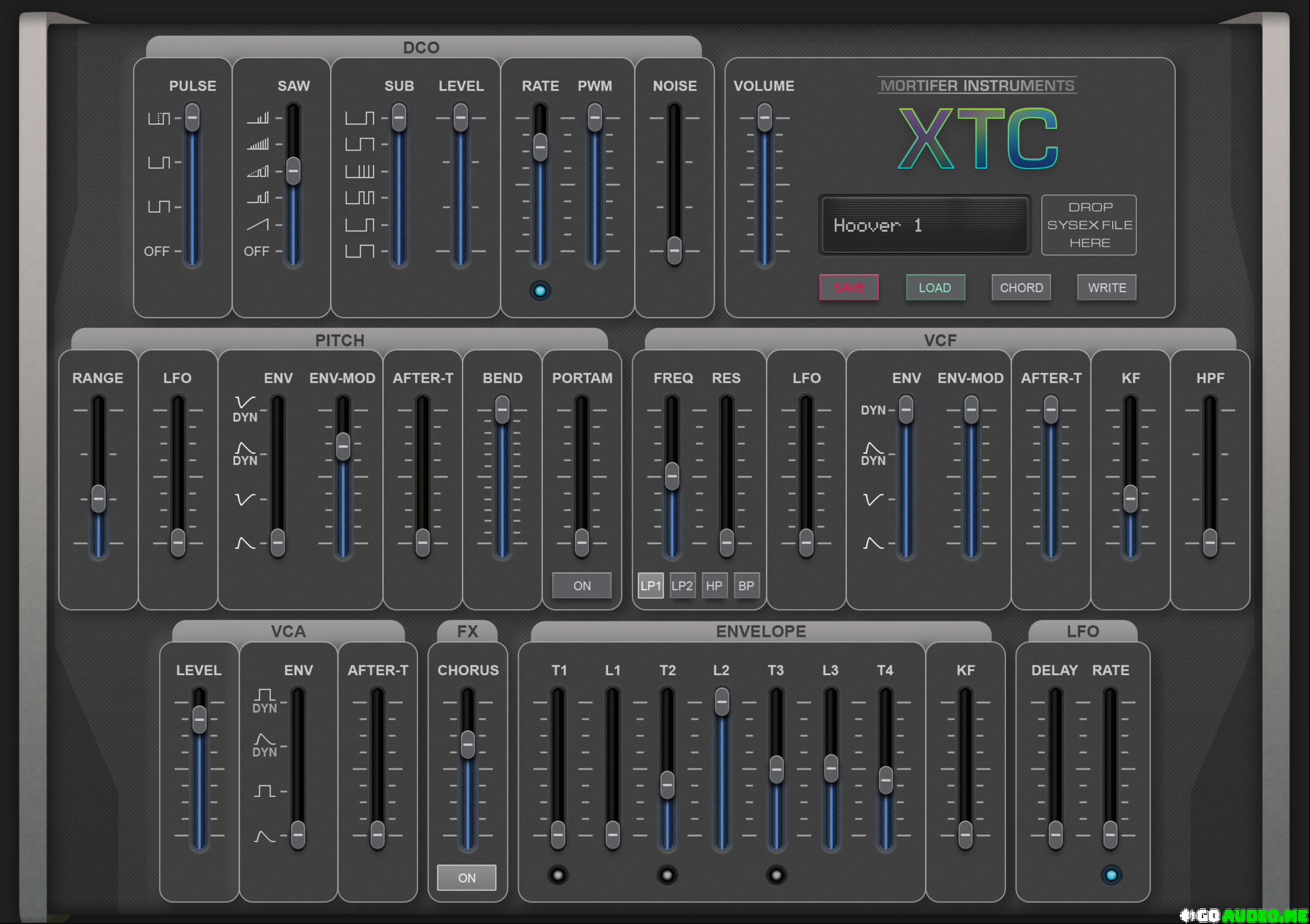Click the PULSE widest square-wave icon
The width and height of the screenshot is (1310, 924).
coord(159,206)
